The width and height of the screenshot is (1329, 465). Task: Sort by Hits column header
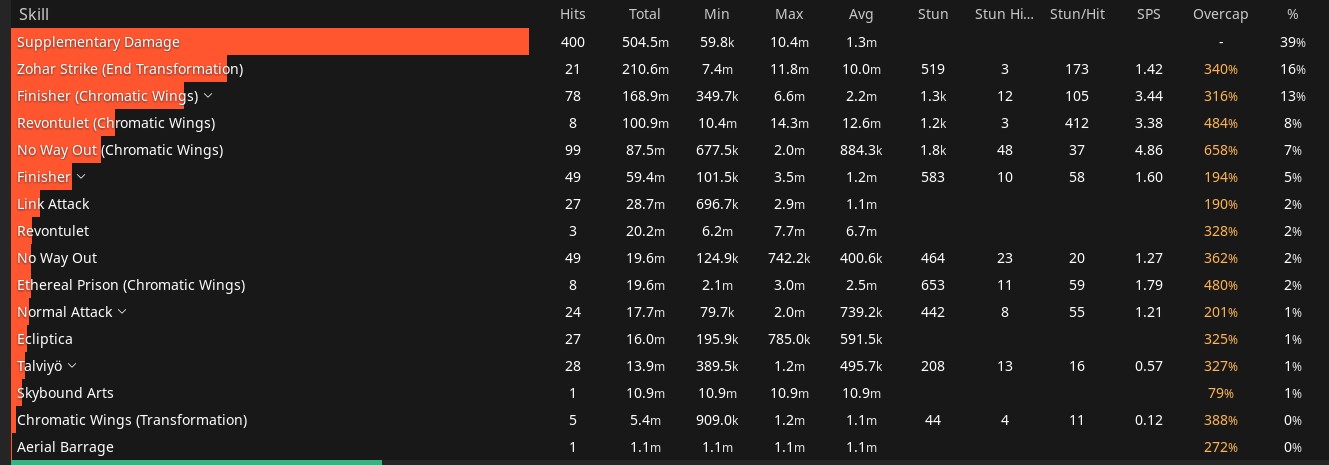573,14
